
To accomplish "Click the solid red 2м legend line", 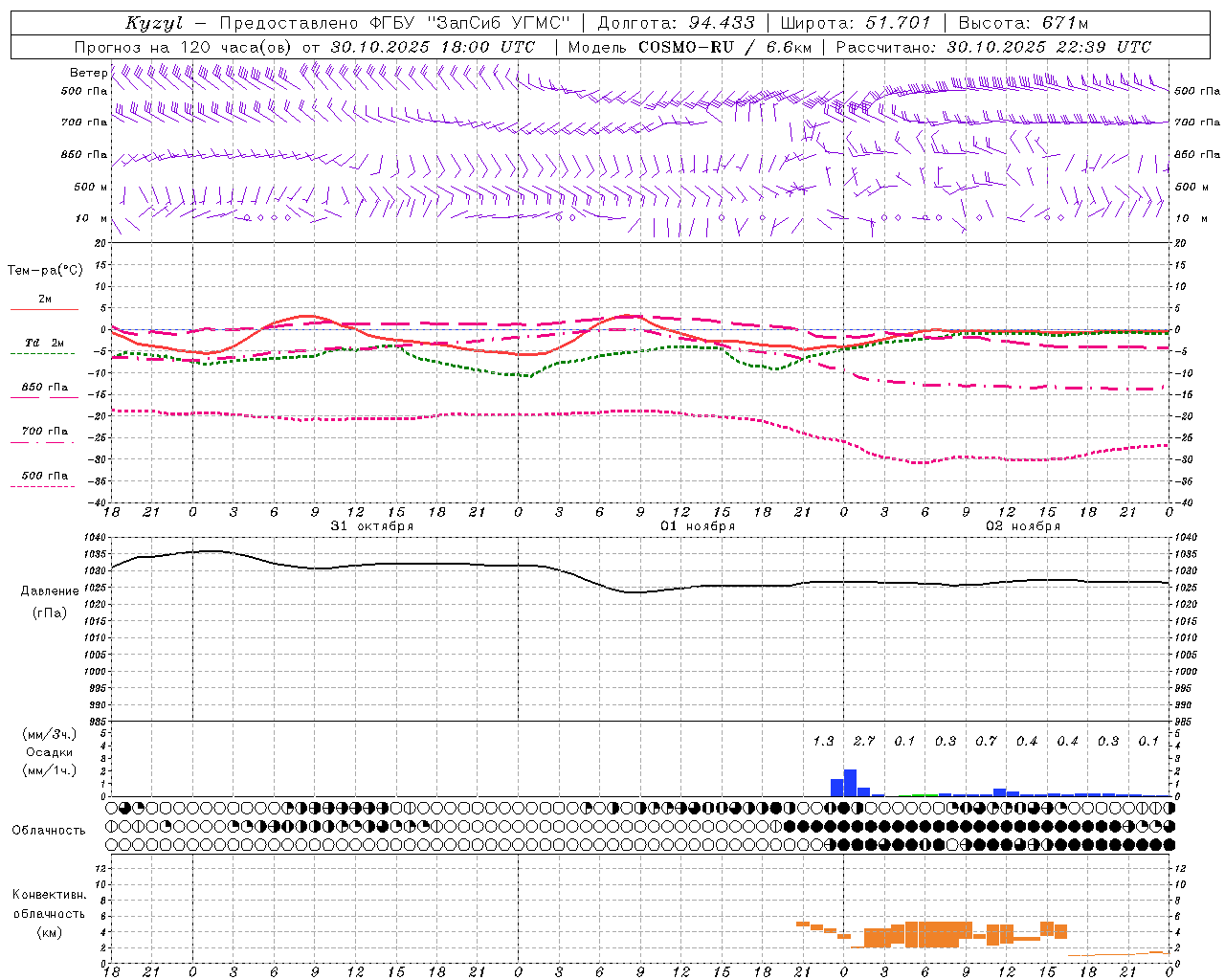I will tap(44, 310).
